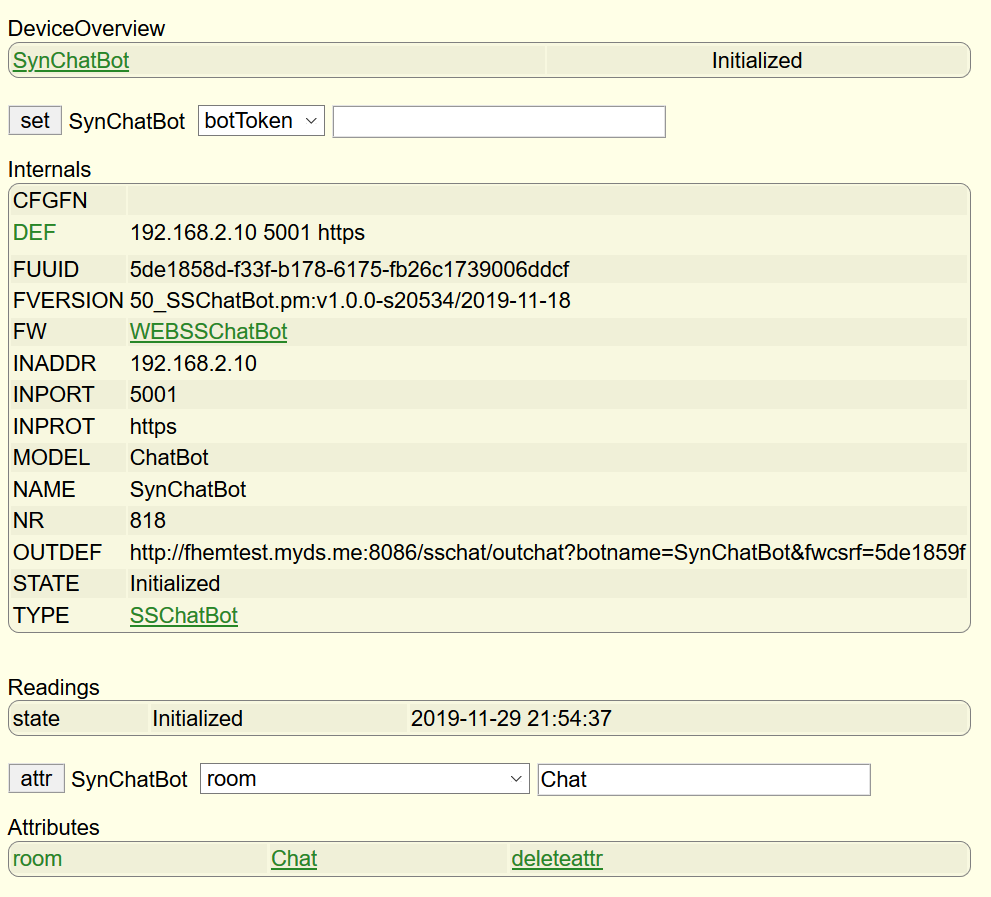This screenshot has height=897, width=991.
Task: Click the attr button
Action: tap(36, 779)
